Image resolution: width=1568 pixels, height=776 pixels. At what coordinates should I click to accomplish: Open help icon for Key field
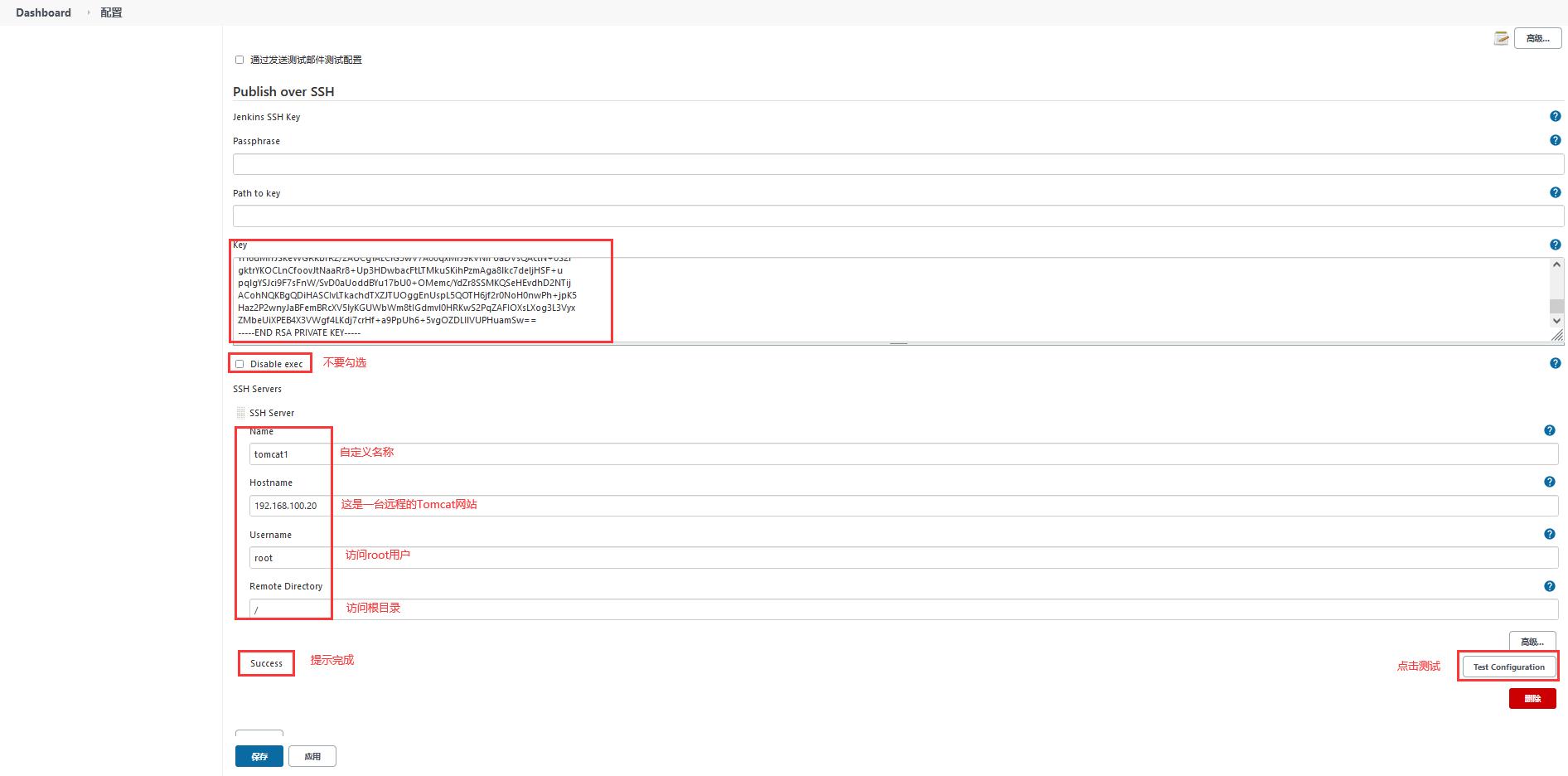(x=1555, y=245)
